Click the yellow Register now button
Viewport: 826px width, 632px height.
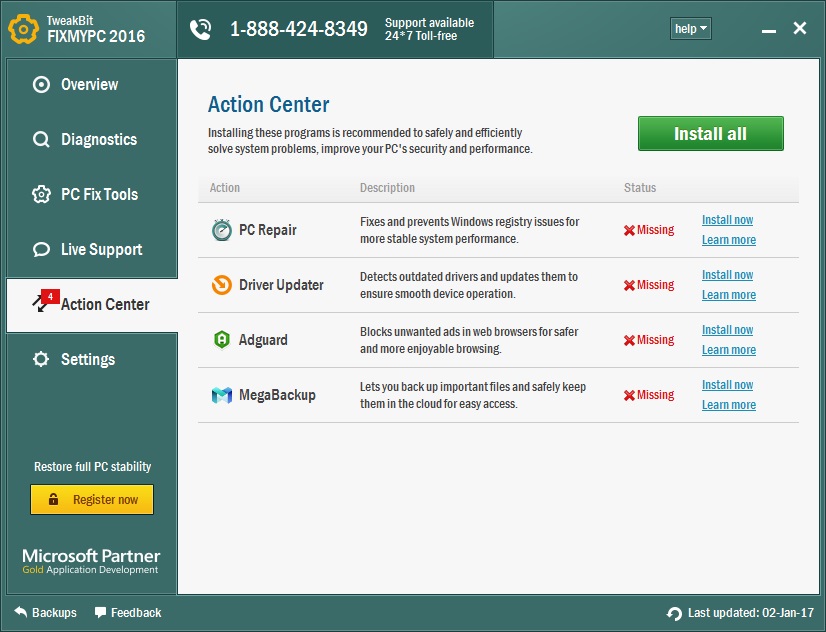[x=92, y=500]
